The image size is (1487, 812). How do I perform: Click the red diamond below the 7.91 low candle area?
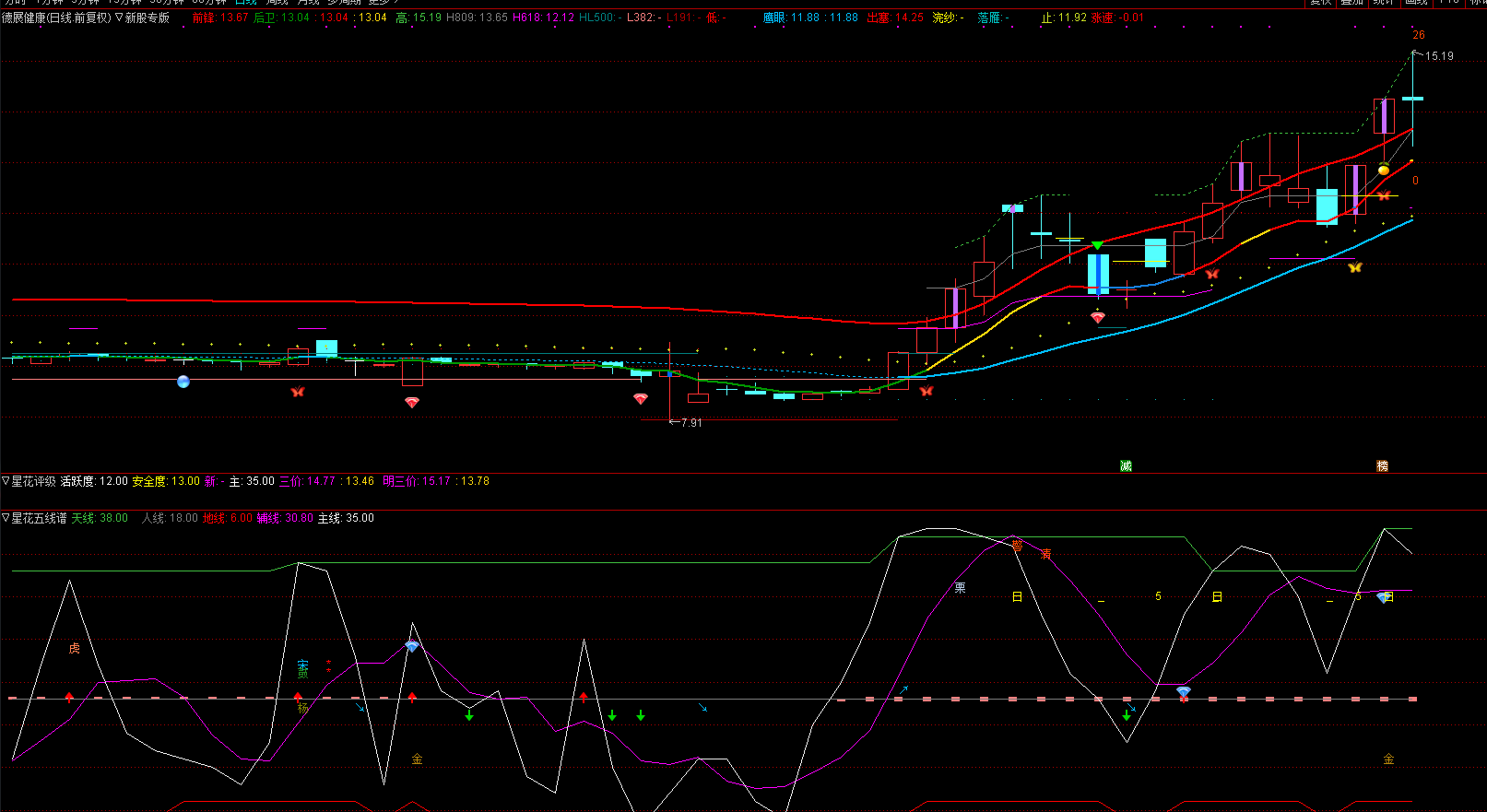(x=641, y=399)
